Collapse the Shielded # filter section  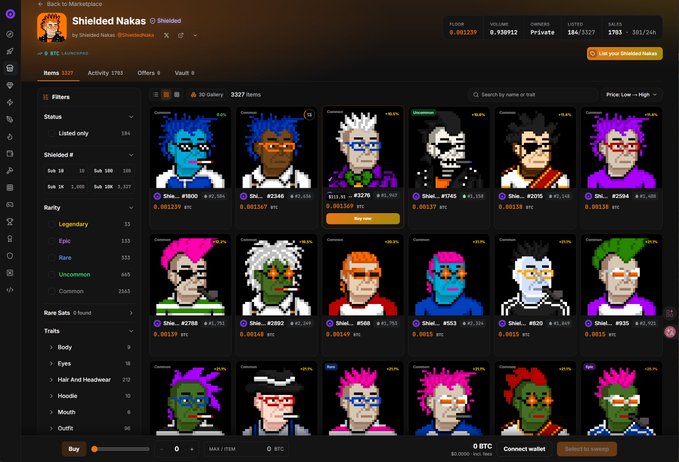tap(131, 155)
